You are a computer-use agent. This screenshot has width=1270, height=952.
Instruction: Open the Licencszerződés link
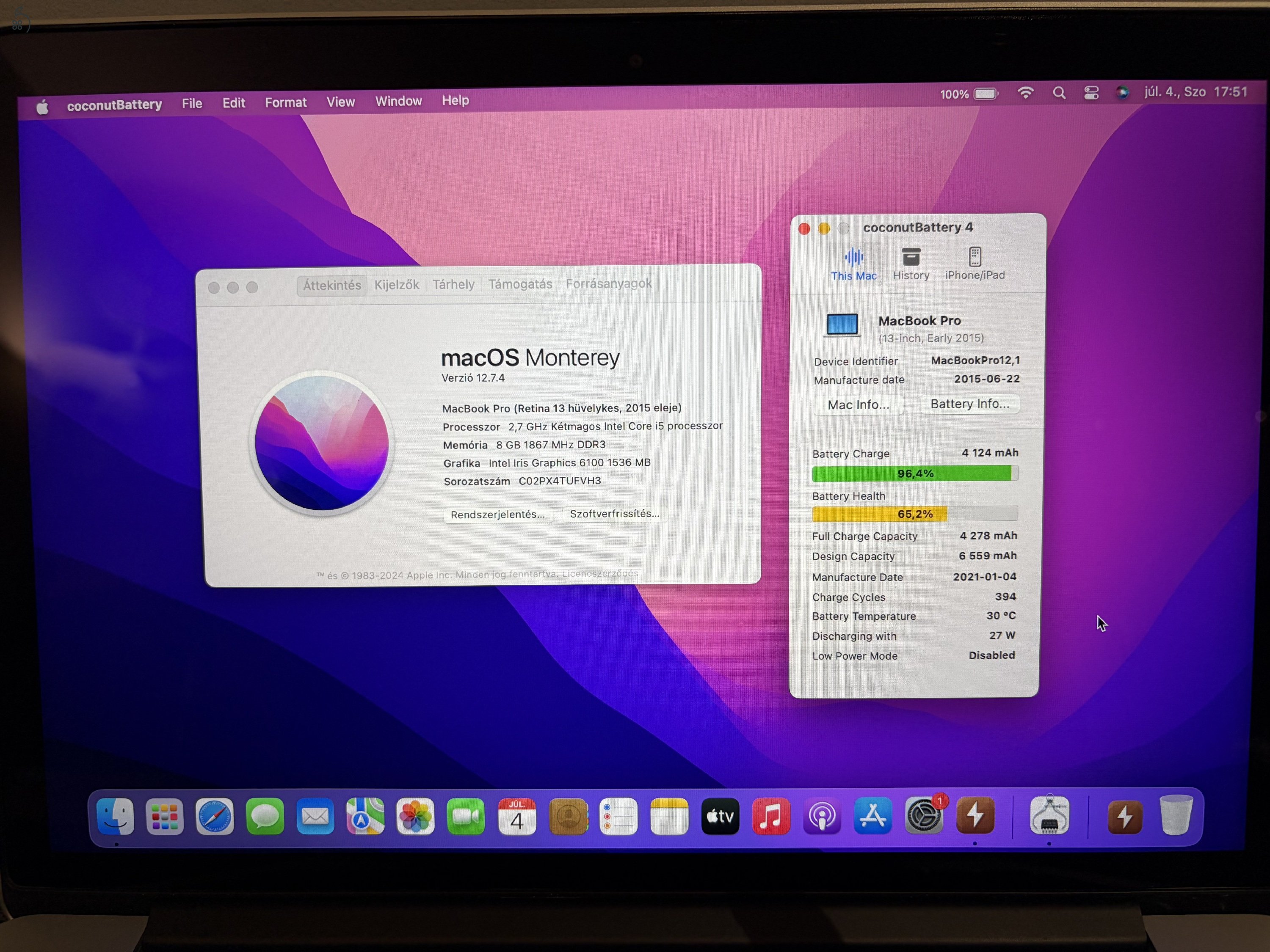click(x=600, y=573)
